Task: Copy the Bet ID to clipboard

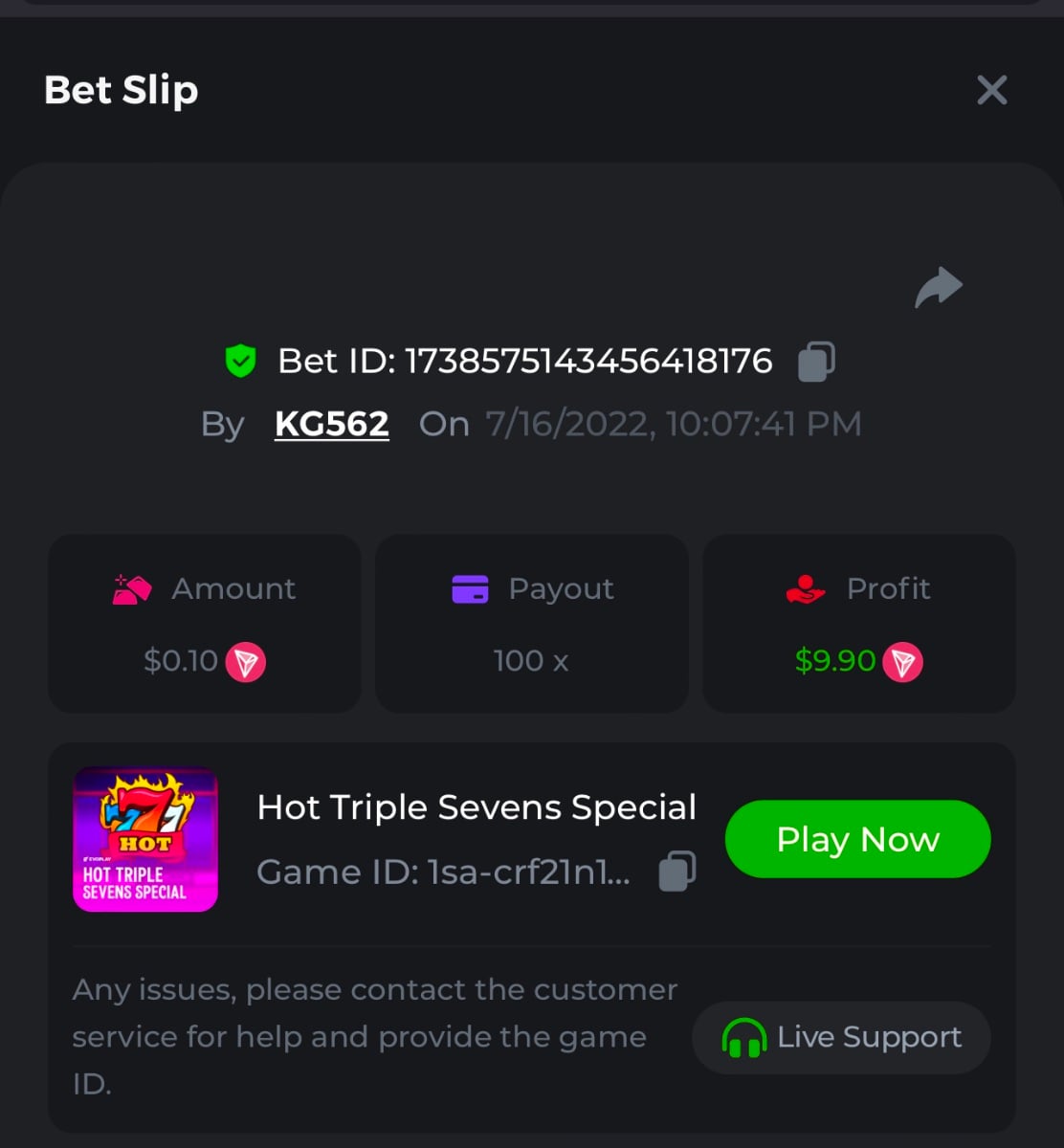Action: [816, 362]
